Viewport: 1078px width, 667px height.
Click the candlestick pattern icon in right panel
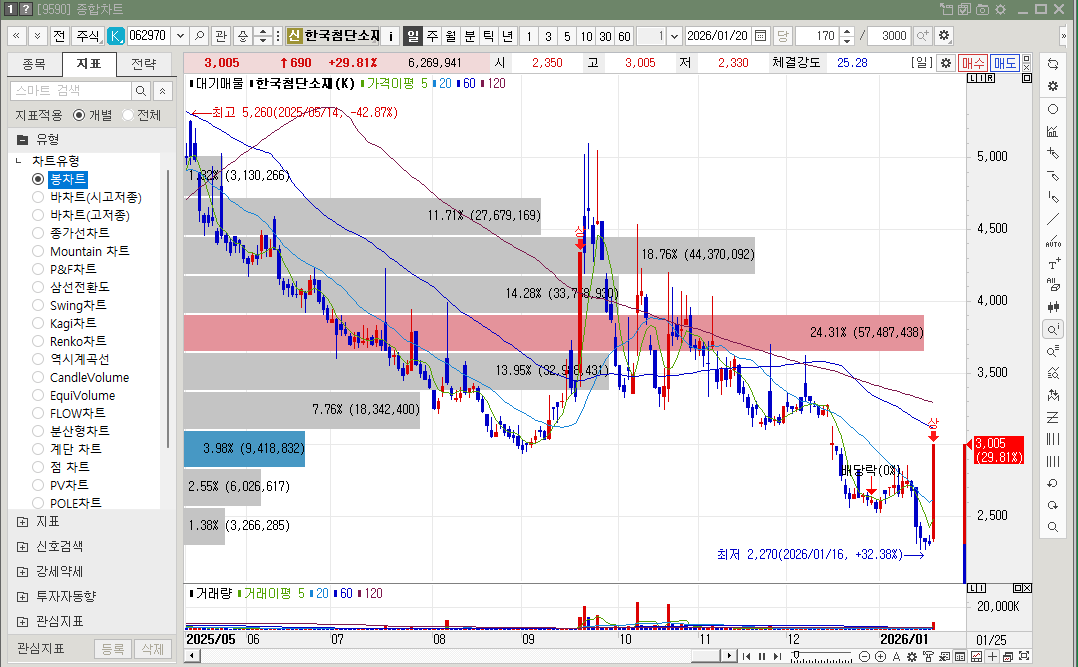pos(1053,307)
